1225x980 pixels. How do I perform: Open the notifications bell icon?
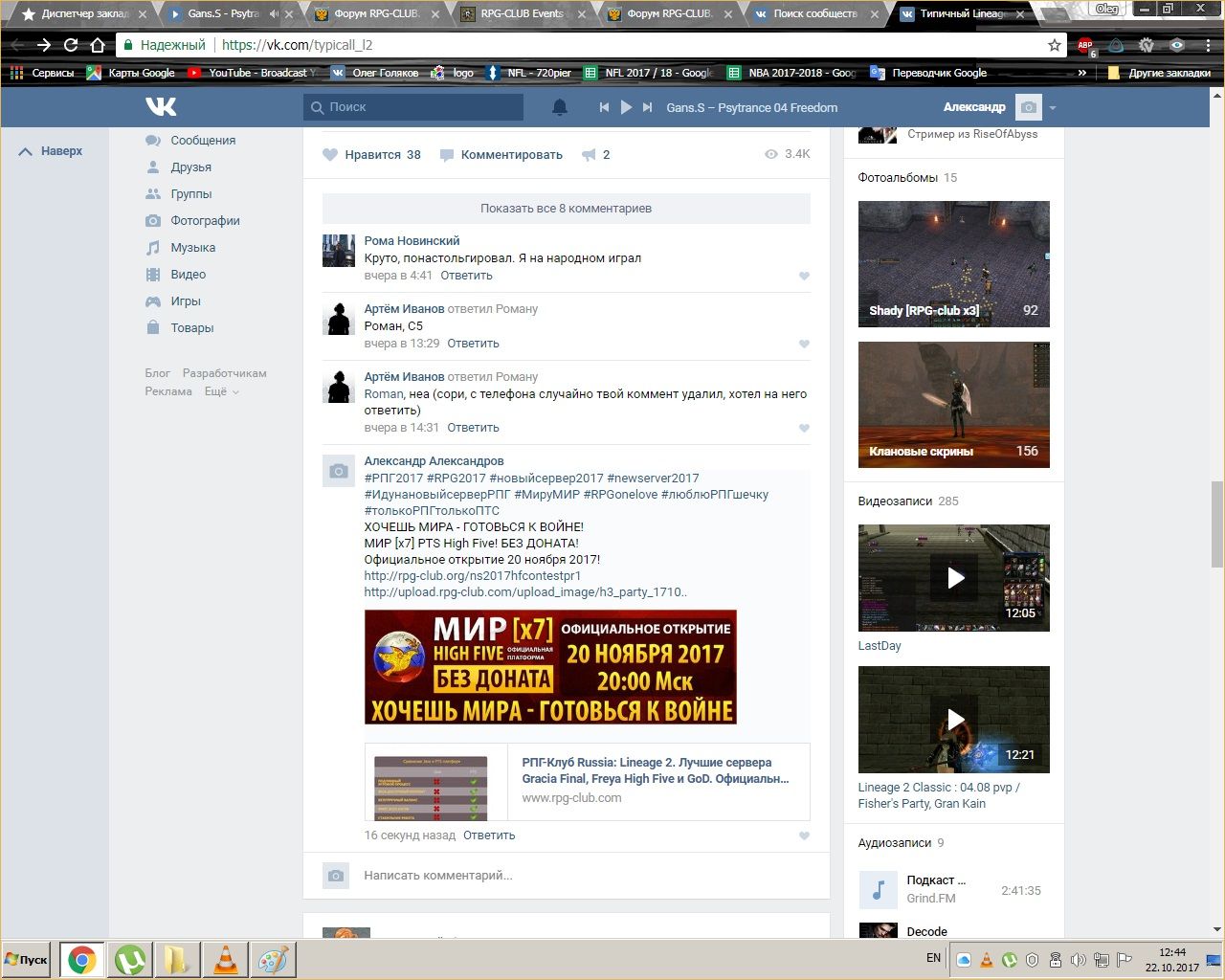click(560, 107)
